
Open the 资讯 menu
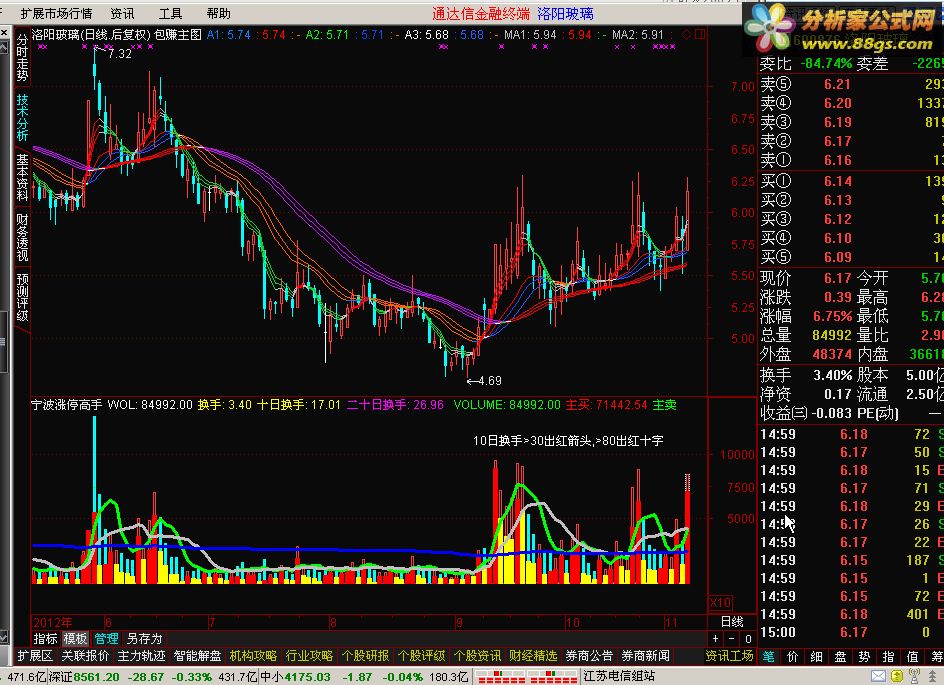[x=123, y=13]
